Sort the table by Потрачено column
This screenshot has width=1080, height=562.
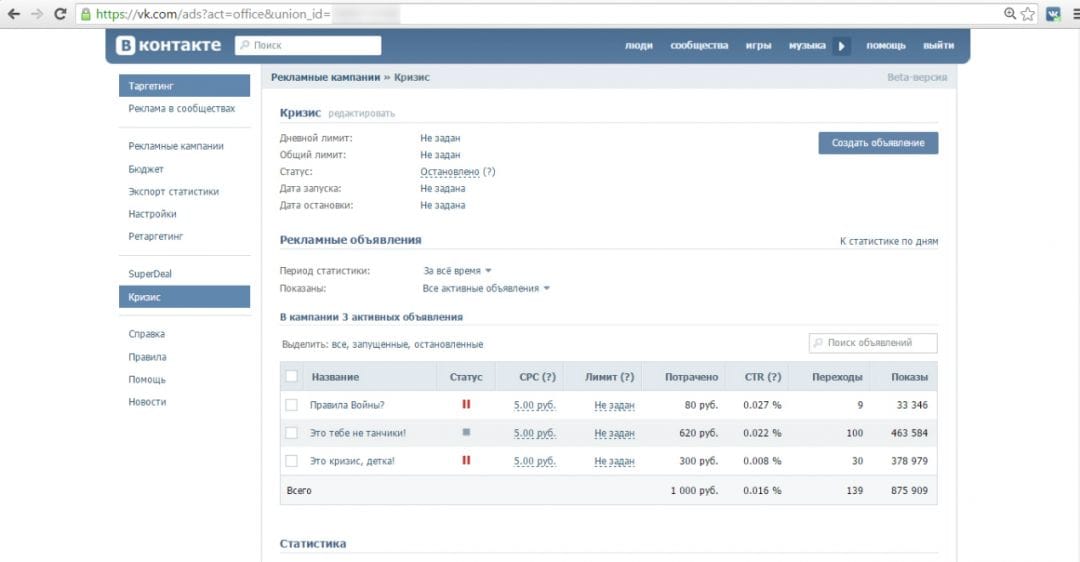[691, 377]
